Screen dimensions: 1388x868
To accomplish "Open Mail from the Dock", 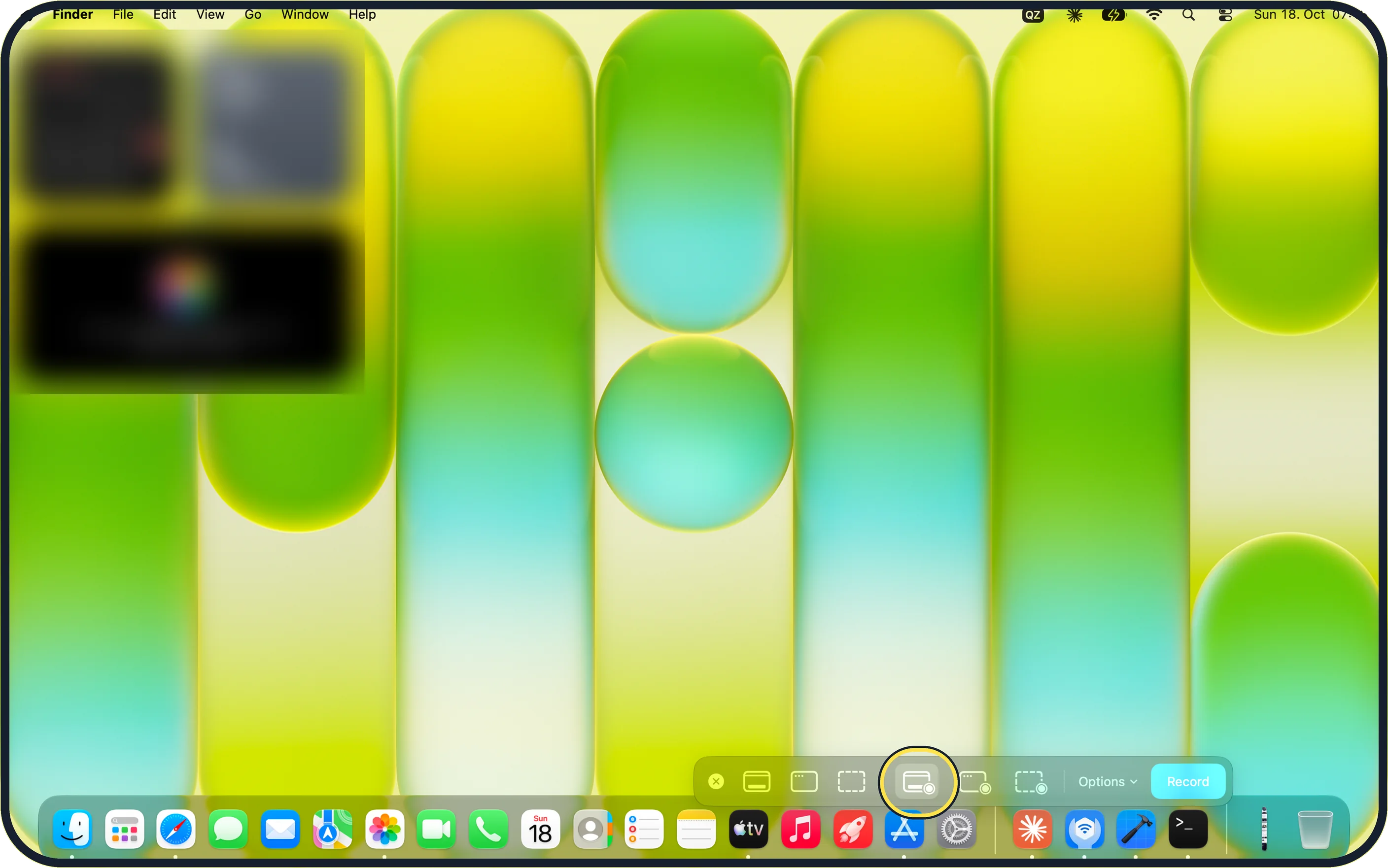I will click(x=279, y=829).
